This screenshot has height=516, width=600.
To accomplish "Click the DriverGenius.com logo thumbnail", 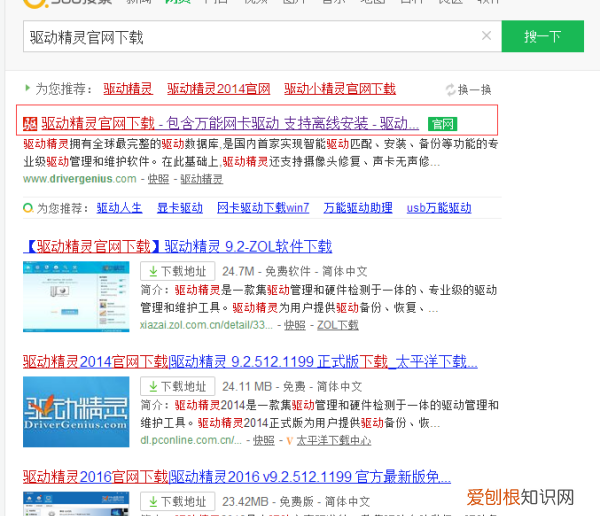I will [76, 412].
